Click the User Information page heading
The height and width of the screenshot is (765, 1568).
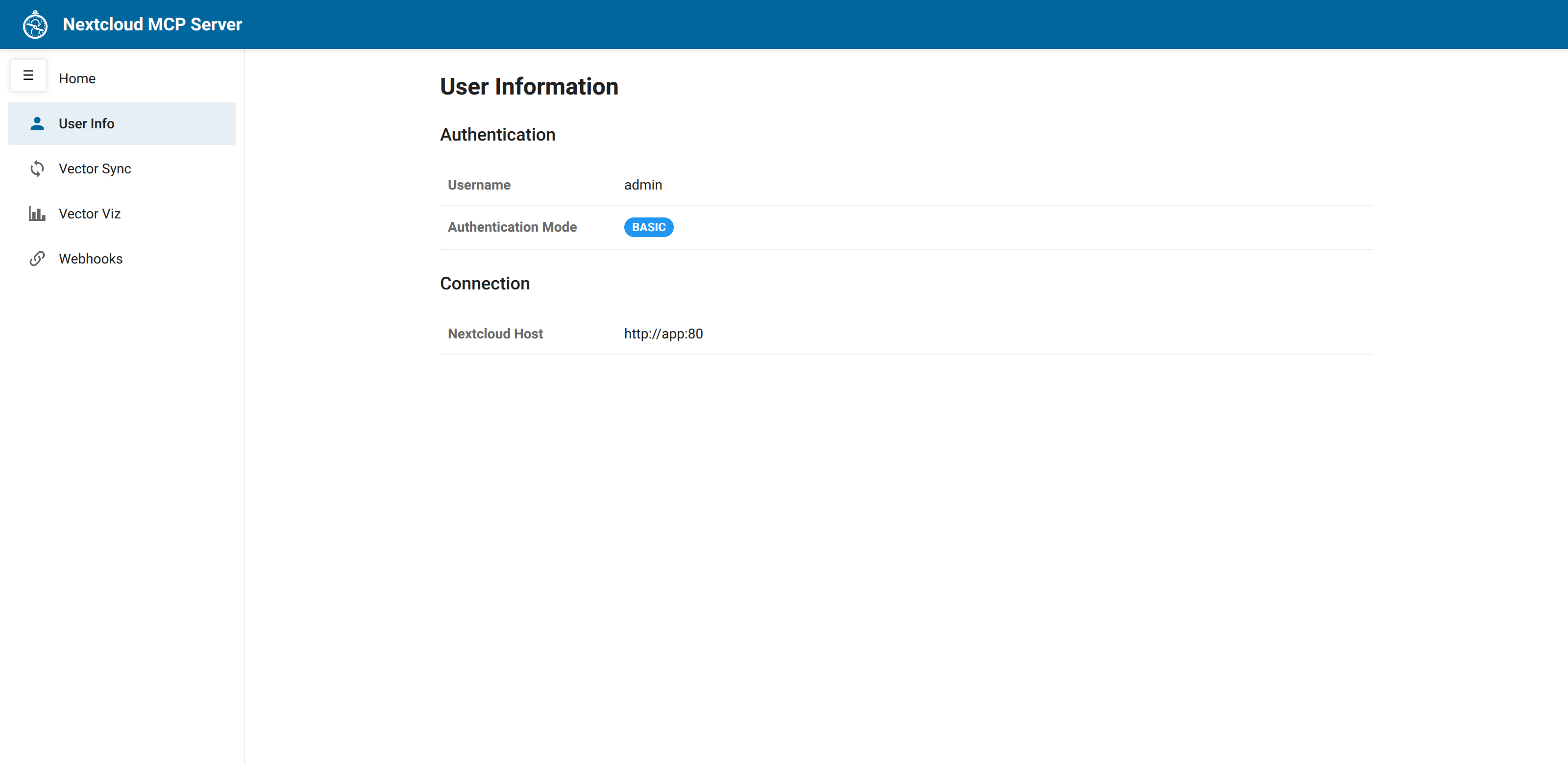pyautogui.click(x=529, y=86)
